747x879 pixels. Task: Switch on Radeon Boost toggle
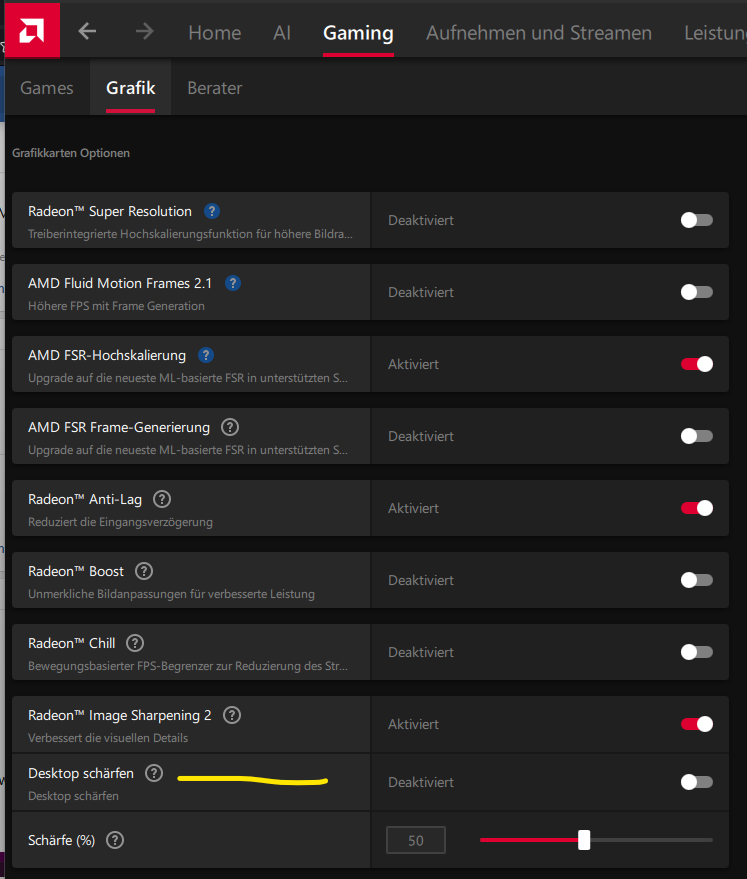click(697, 580)
